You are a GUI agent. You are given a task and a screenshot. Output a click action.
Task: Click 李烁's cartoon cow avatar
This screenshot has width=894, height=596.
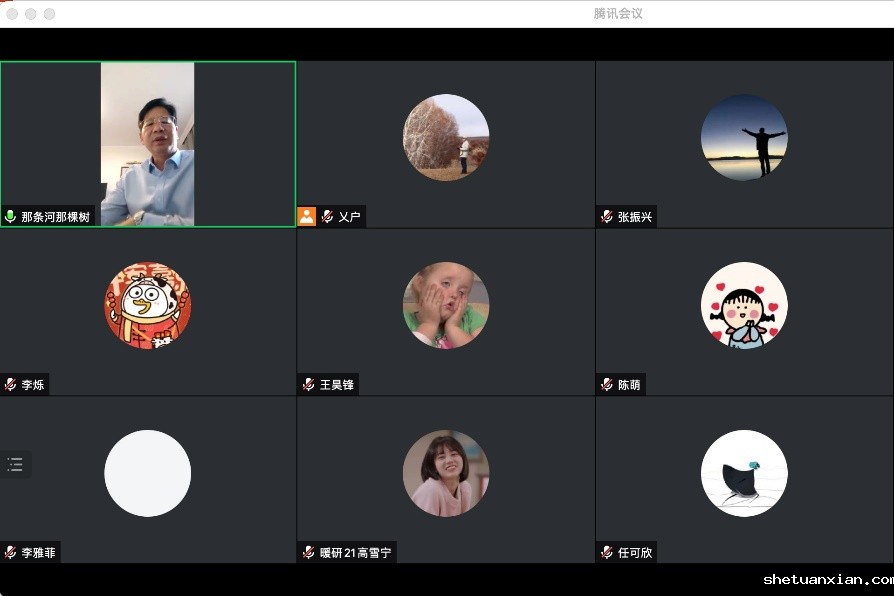click(148, 306)
